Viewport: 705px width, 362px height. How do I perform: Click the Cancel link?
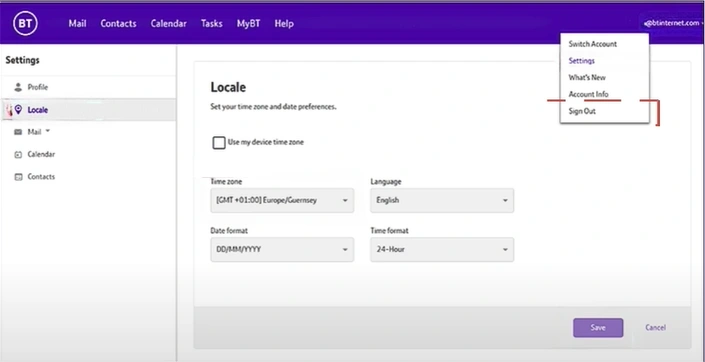pyautogui.click(x=655, y=327)
